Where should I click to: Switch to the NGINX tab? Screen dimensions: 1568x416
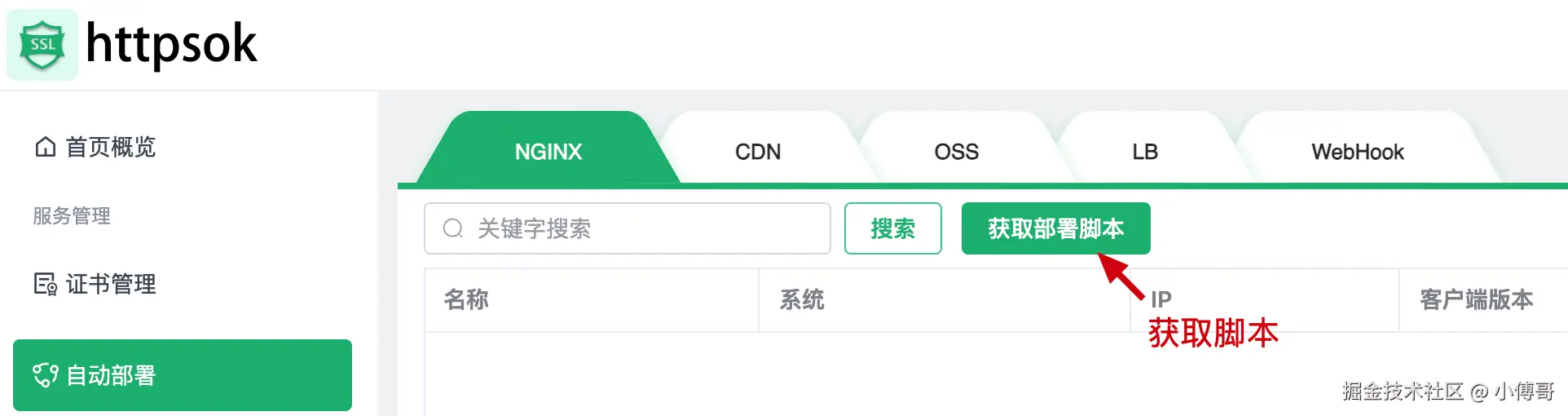(x=548, y=151)
